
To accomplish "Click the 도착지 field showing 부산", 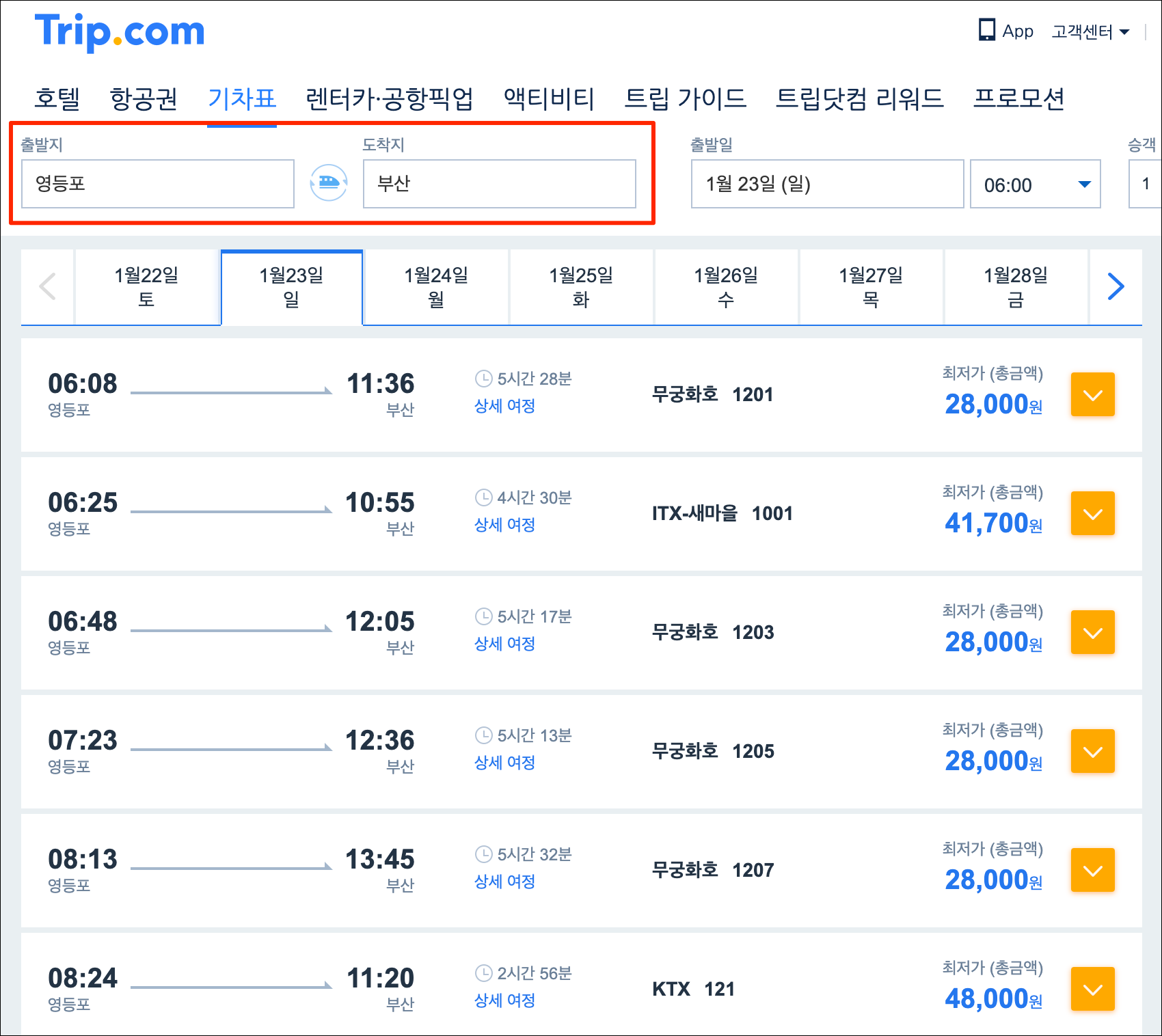I will tap(500, 184).
